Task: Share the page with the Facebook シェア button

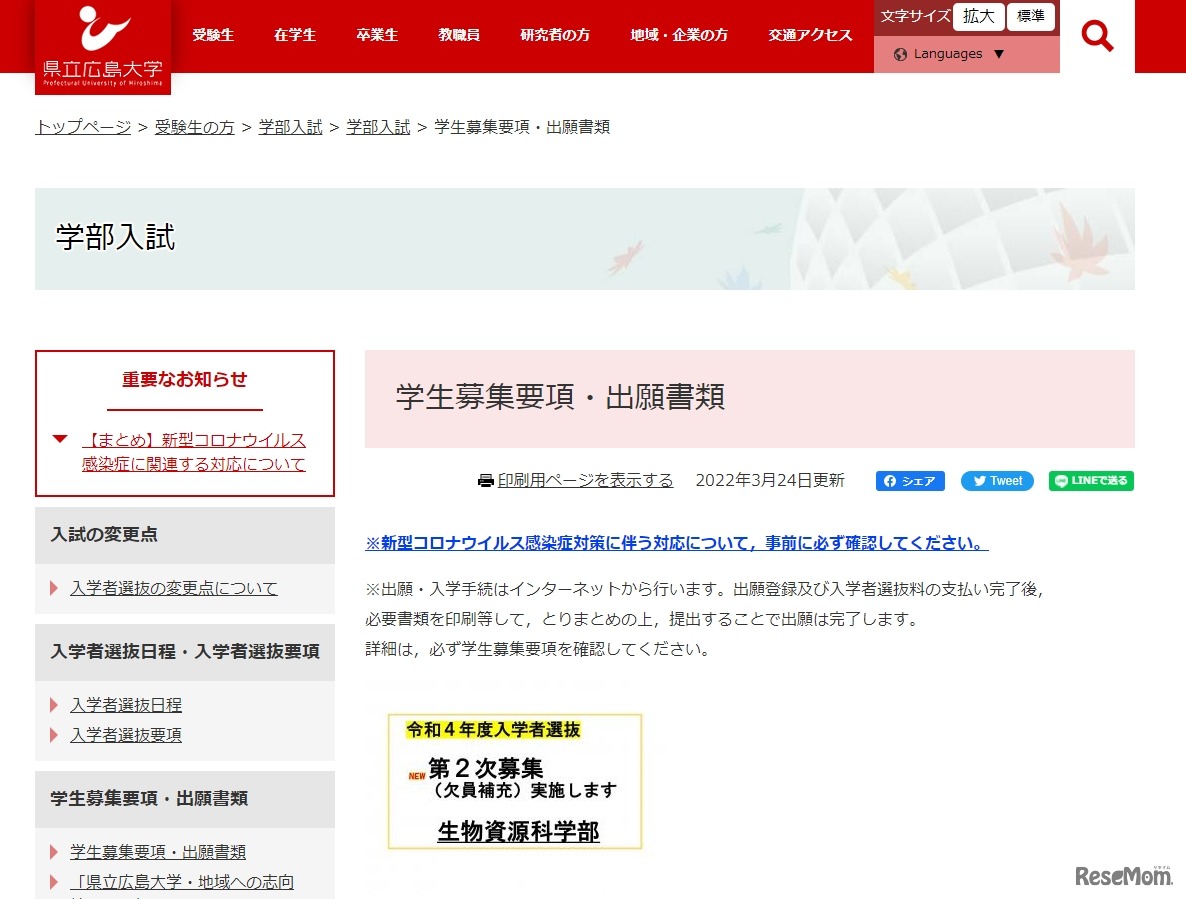Action: (909, 481)
